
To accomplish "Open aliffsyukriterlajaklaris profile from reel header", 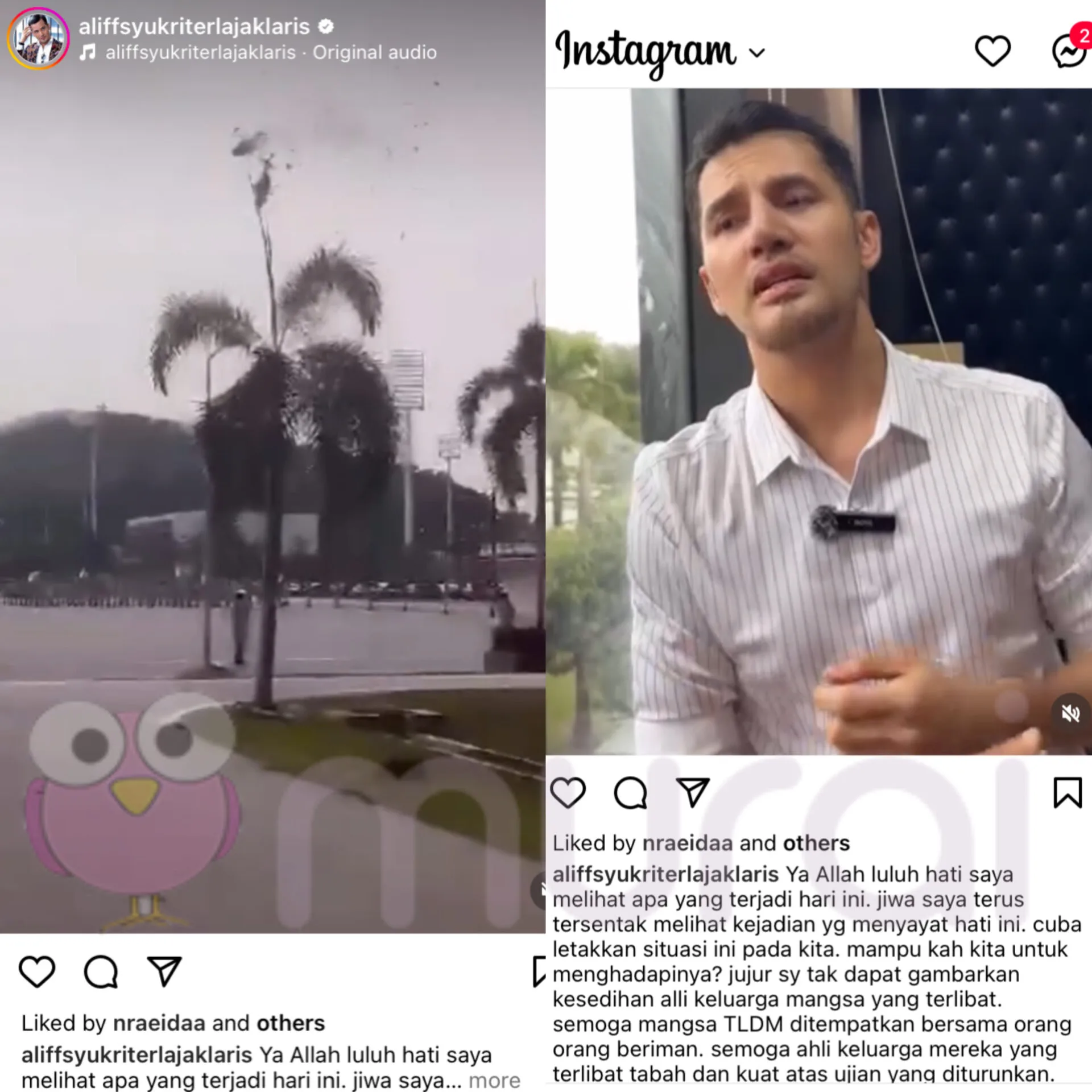I will click(x=194, y=27).
